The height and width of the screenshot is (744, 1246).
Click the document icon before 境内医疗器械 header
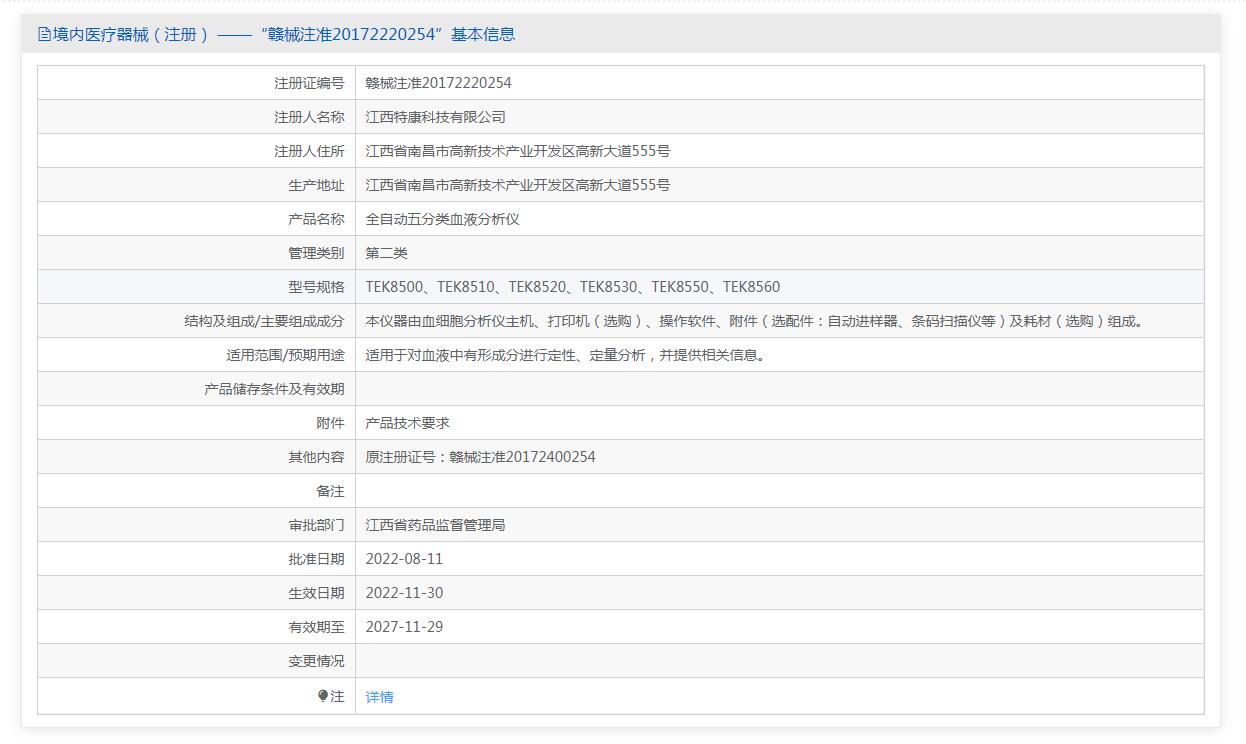[x=44, y=35]
